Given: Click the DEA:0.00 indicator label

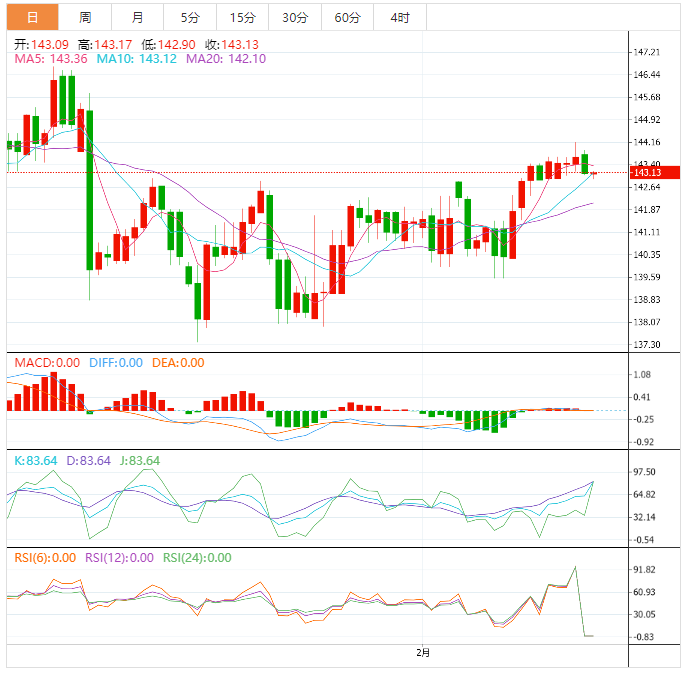Looking at the screenshot, I should (x=178, y=363).
